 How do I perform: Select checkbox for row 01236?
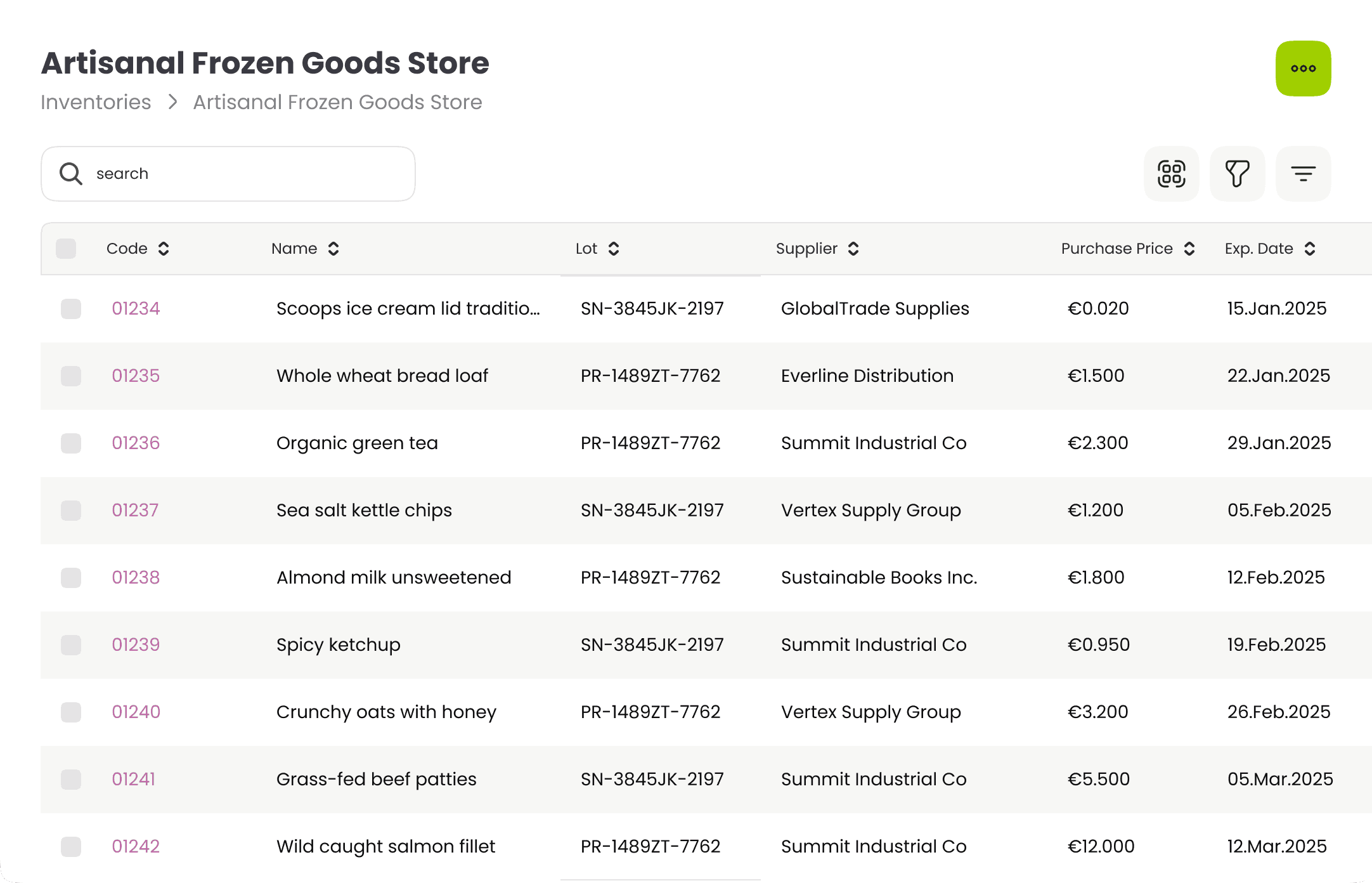coord(71,443)
